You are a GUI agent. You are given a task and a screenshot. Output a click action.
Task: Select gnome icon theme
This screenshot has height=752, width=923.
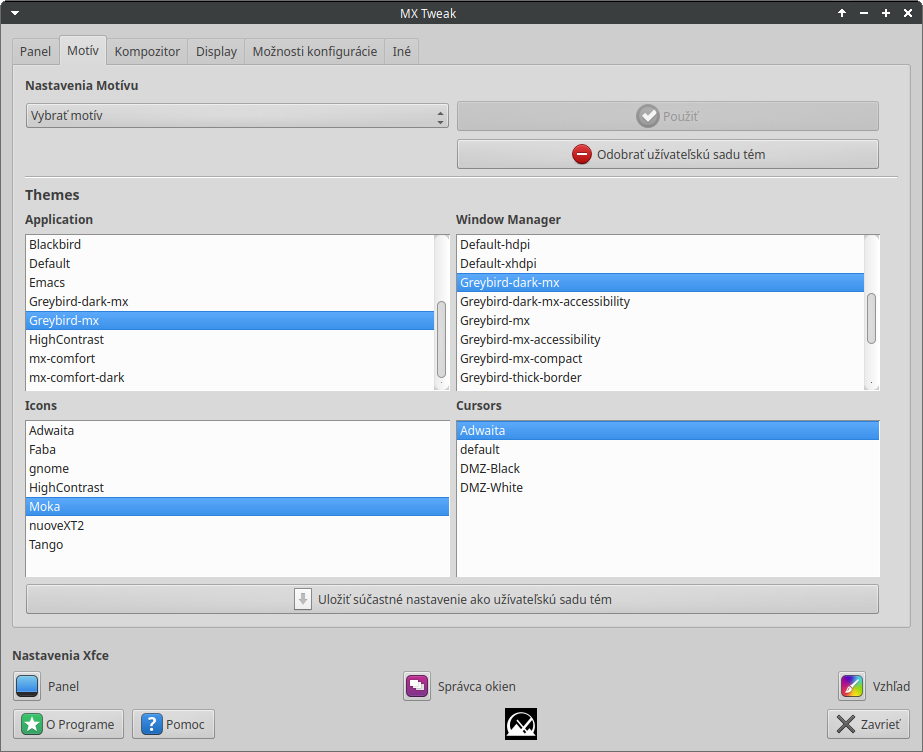tap(237, 468)
